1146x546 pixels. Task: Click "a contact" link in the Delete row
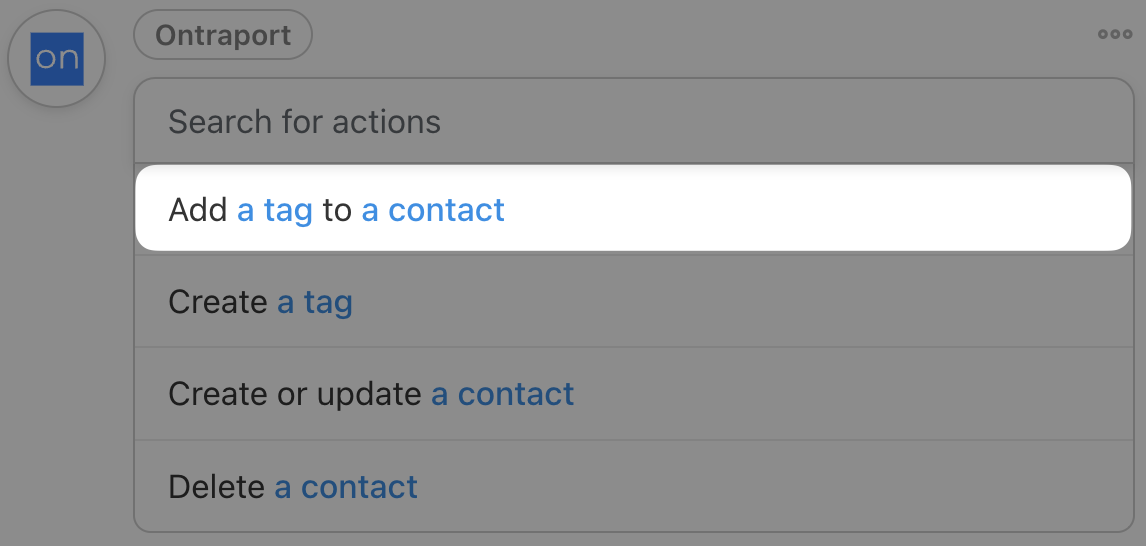pos(346,487)
